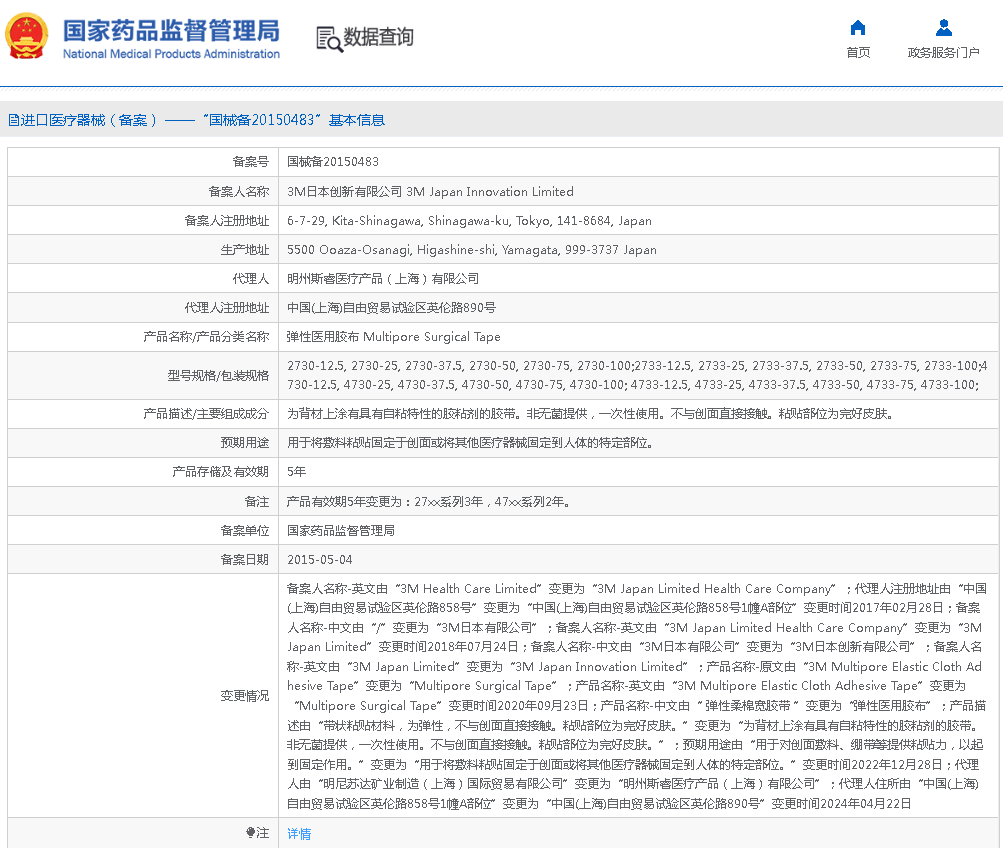
Task: Select the 产品名称/产品分类名称 label cell
Action: pos(143,336)
